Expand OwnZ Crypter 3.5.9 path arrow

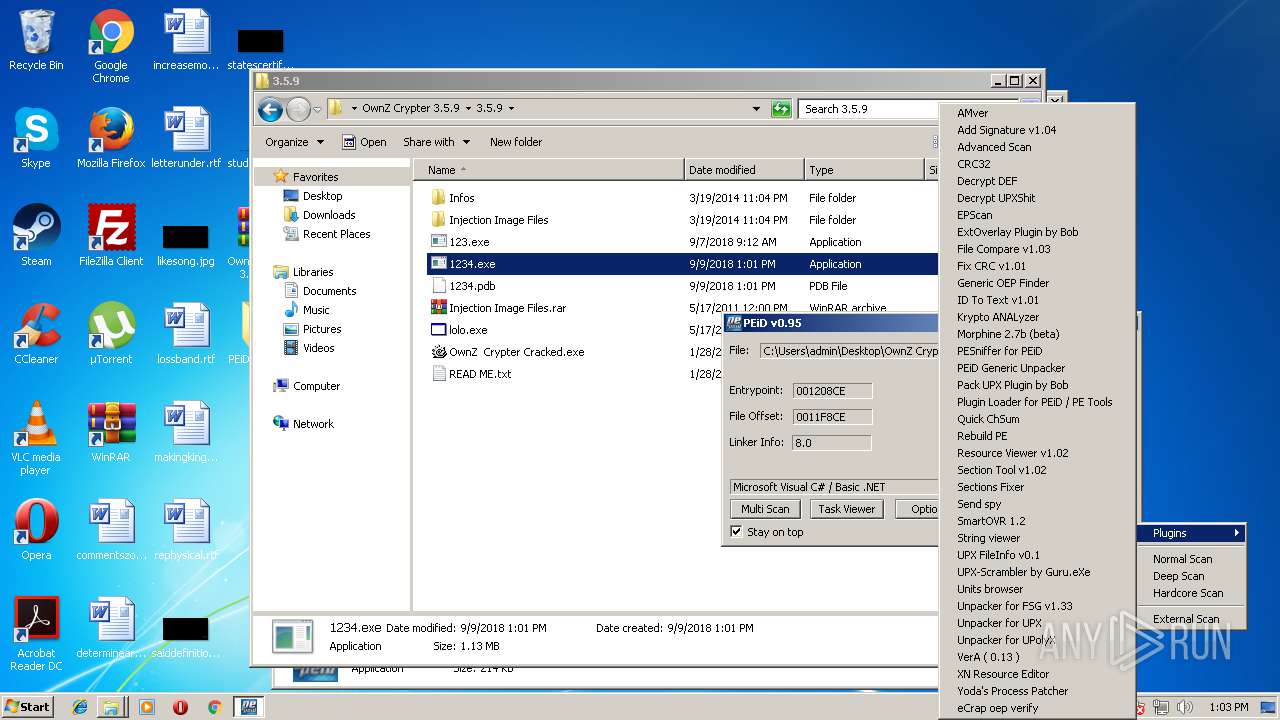click(x=467, y=108)
